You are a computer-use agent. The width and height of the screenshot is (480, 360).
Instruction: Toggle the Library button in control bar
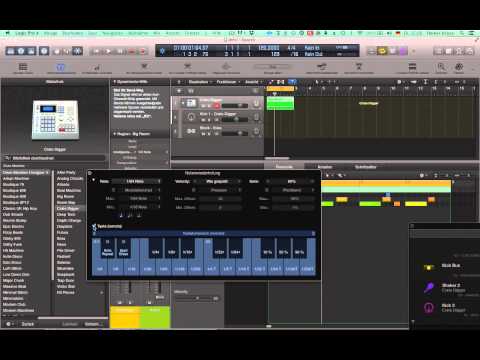11,51
